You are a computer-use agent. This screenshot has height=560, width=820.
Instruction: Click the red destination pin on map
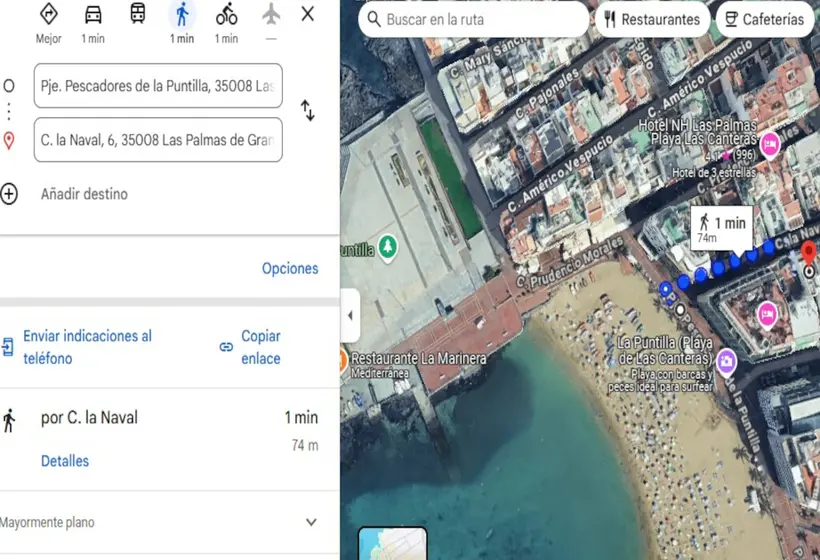click(x=808, y=253)
